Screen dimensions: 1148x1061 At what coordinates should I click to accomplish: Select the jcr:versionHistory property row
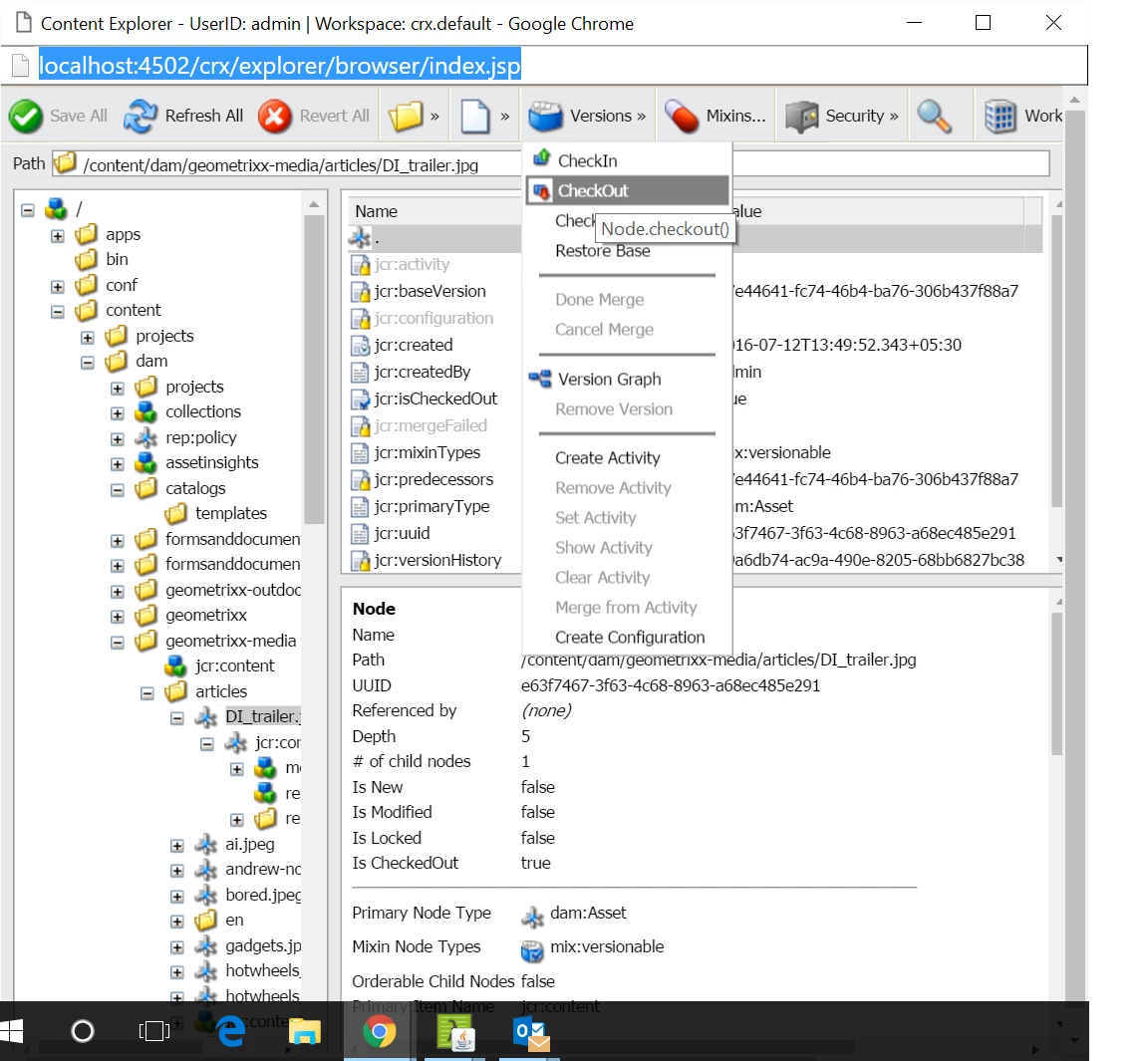click(435, 561)
